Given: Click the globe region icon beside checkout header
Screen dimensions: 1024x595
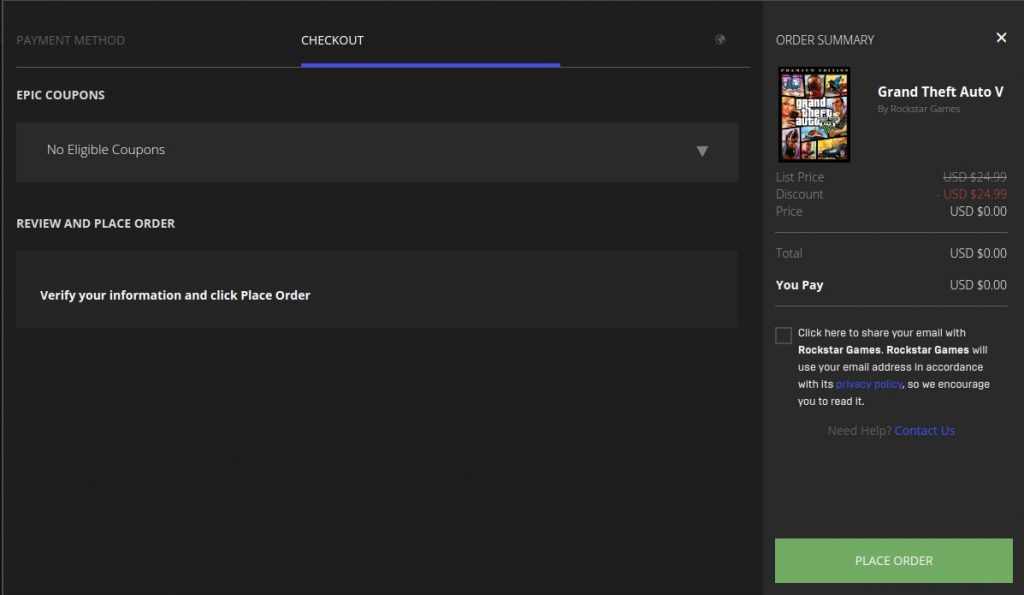Looking at the screenshot, I should coord(721,39).
